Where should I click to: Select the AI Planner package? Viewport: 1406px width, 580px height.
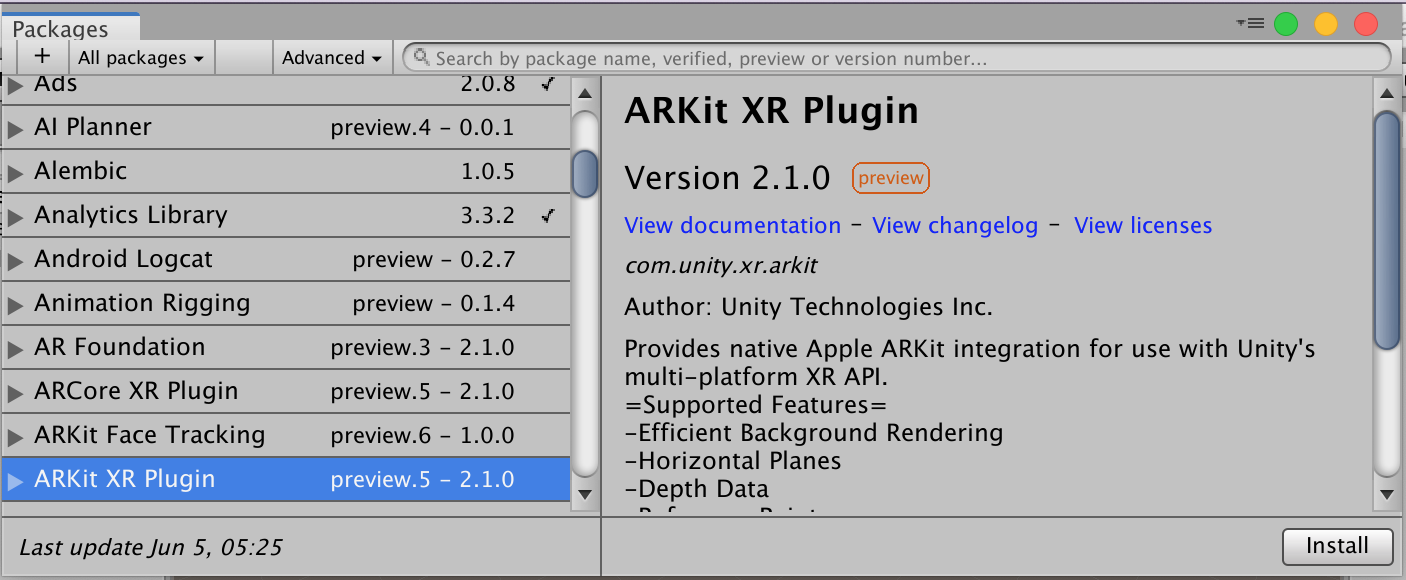[286, 127]
